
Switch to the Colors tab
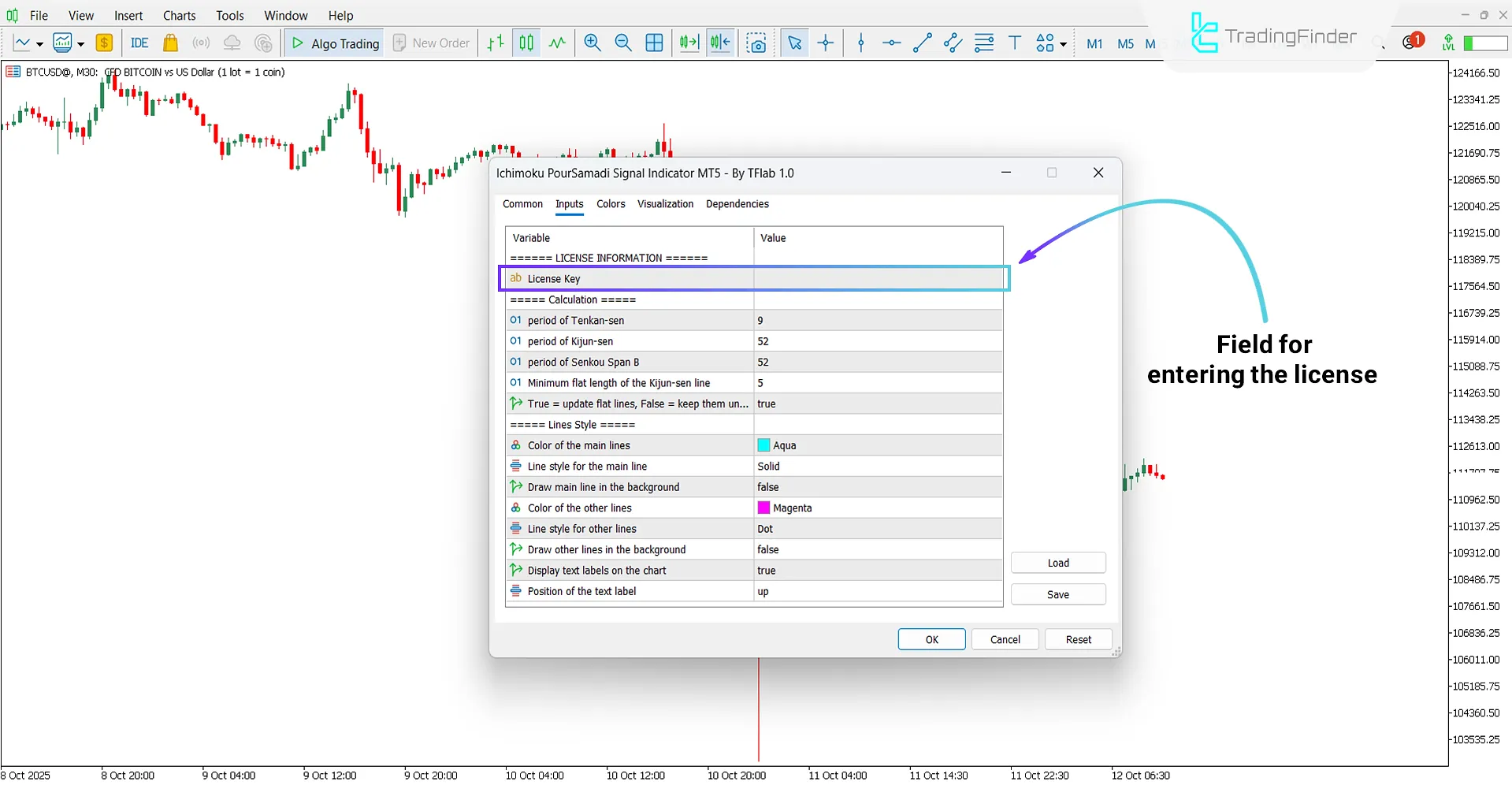point(611,204)
